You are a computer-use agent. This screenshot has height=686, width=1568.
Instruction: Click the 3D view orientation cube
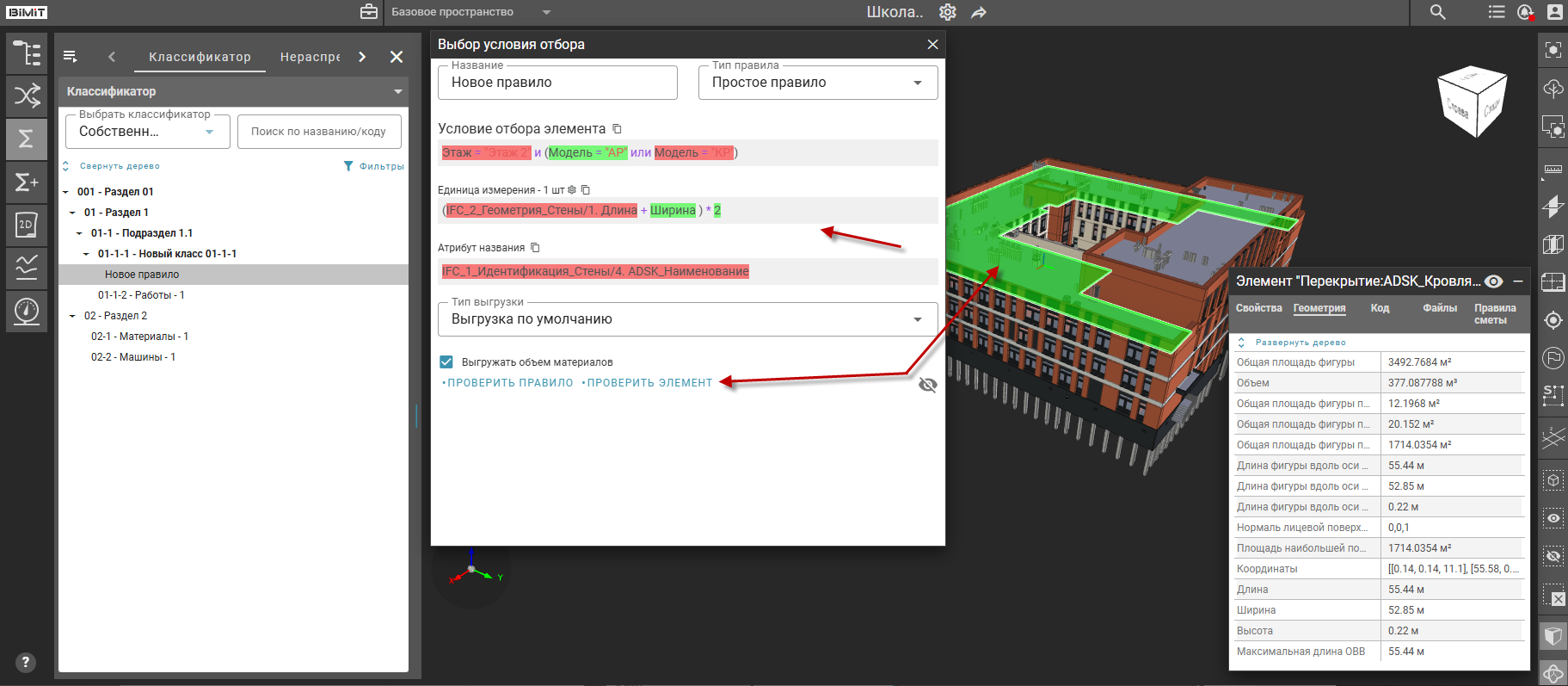click(x=1473, y=102)
